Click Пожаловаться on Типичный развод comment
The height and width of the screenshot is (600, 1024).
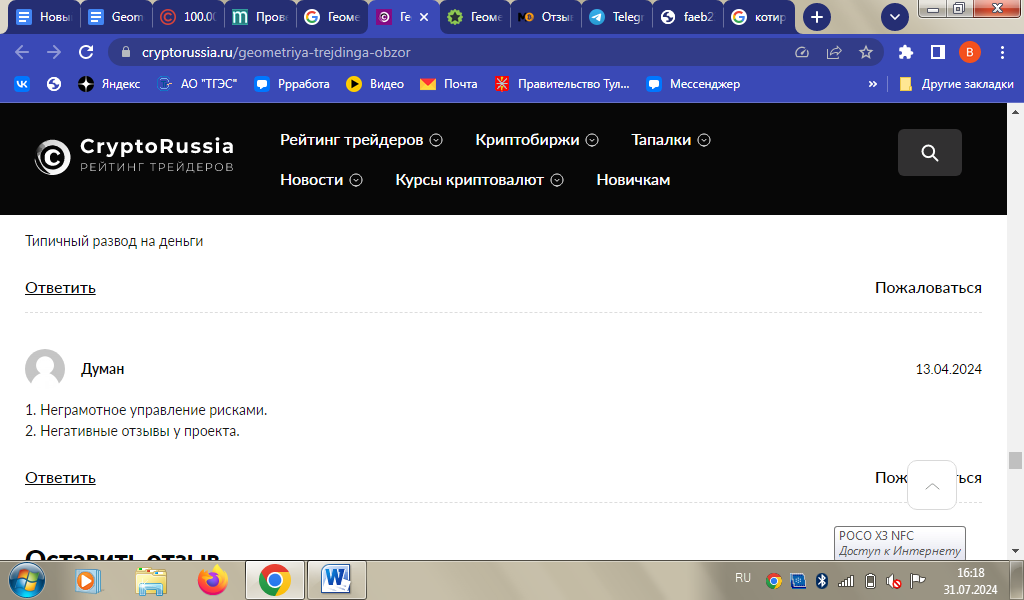(928, 287)
